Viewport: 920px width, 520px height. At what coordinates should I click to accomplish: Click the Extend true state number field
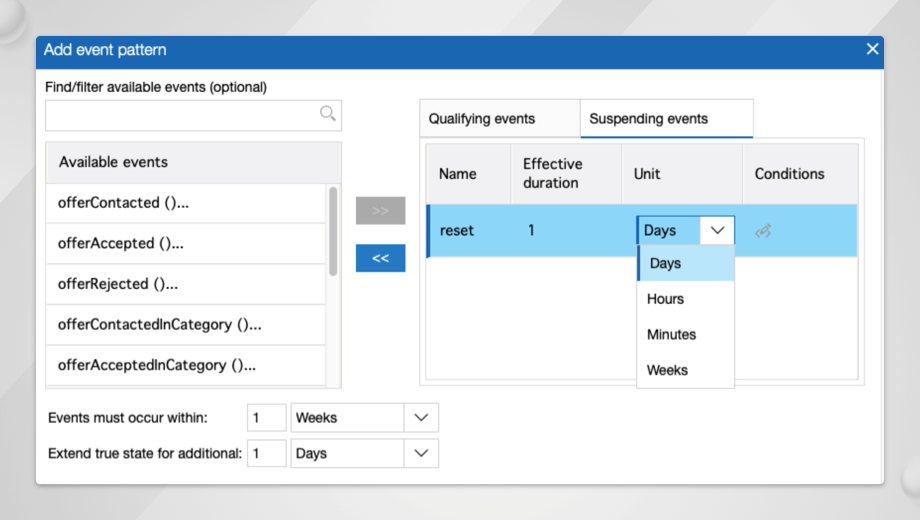pos(266,453)
